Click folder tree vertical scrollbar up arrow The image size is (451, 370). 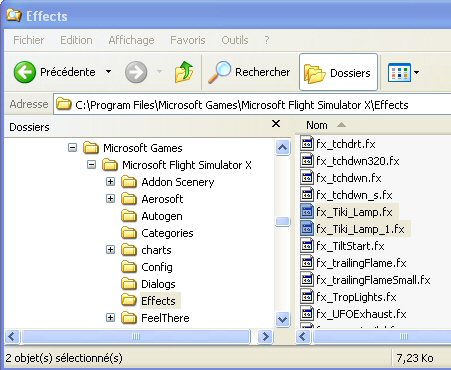[x=282, y=147]
